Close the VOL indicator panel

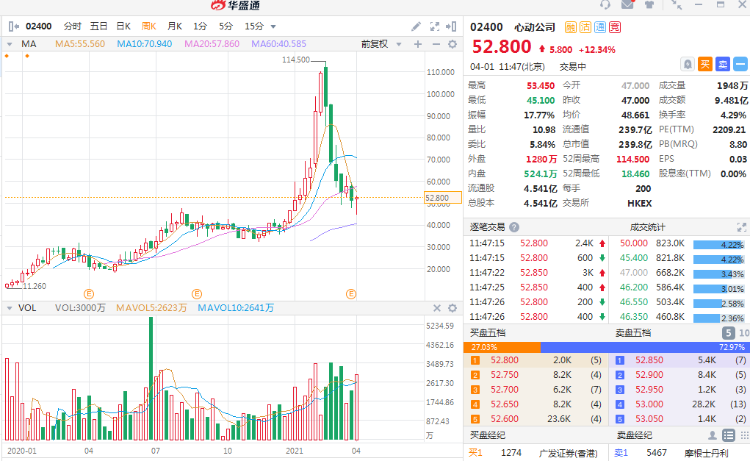437,308
